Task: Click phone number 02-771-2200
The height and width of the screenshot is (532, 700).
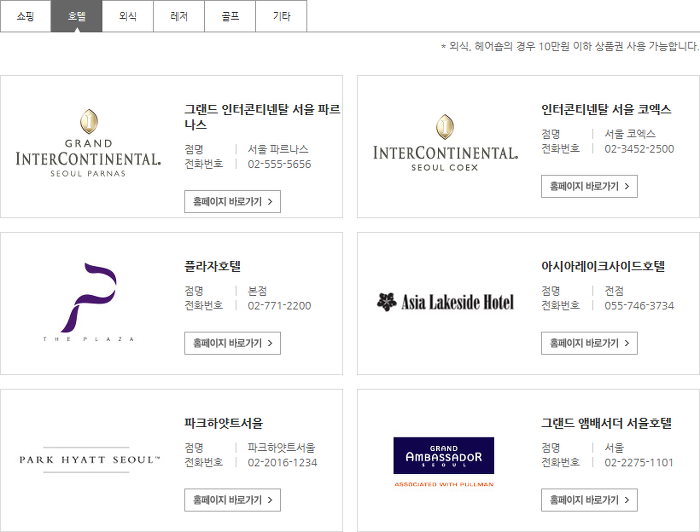Action: click(279, 306)
